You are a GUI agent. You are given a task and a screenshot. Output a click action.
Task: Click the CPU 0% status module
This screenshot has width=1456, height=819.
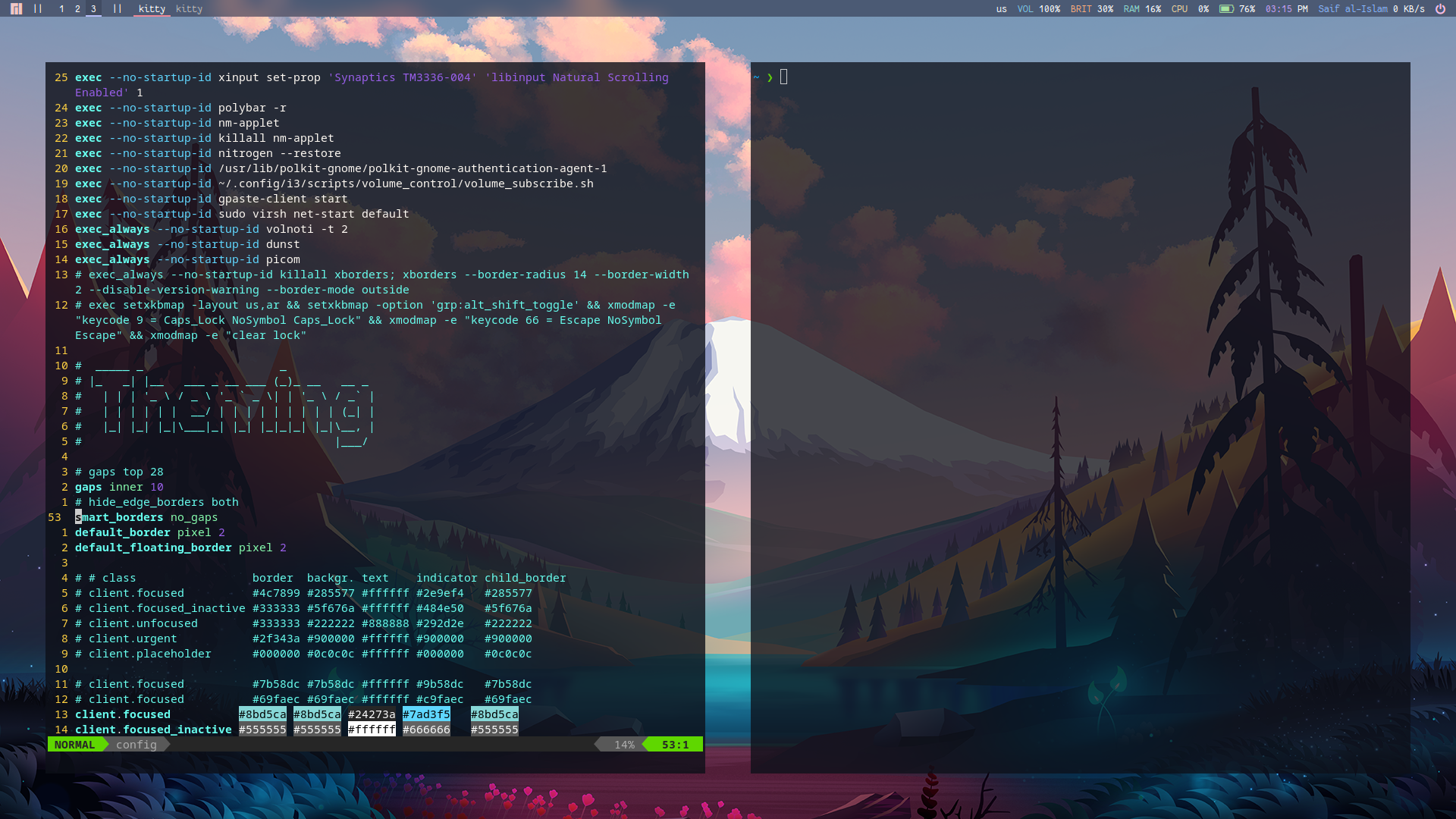(1188, 9)
